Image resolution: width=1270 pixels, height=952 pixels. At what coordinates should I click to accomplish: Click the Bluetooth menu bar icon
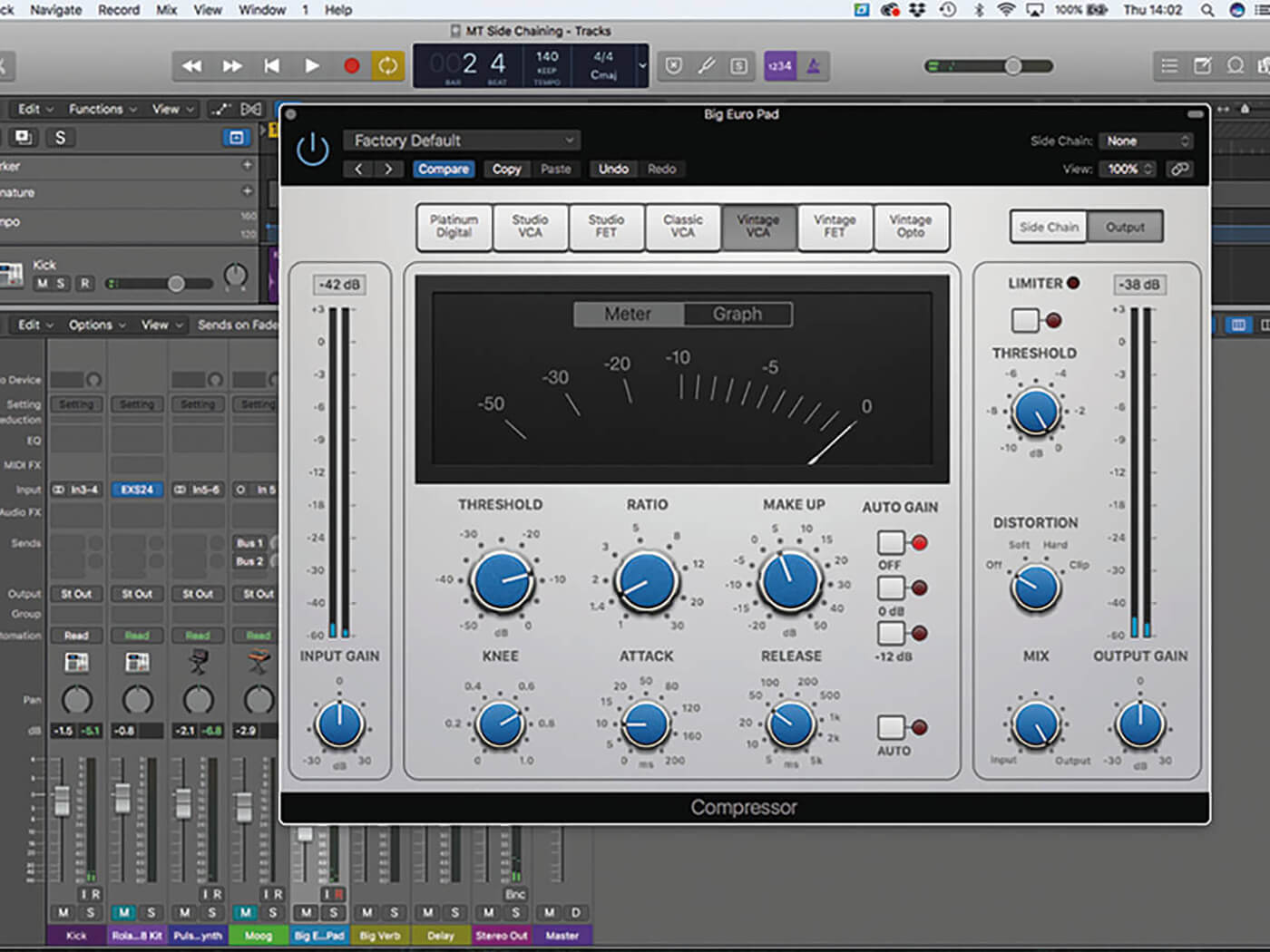978,10
